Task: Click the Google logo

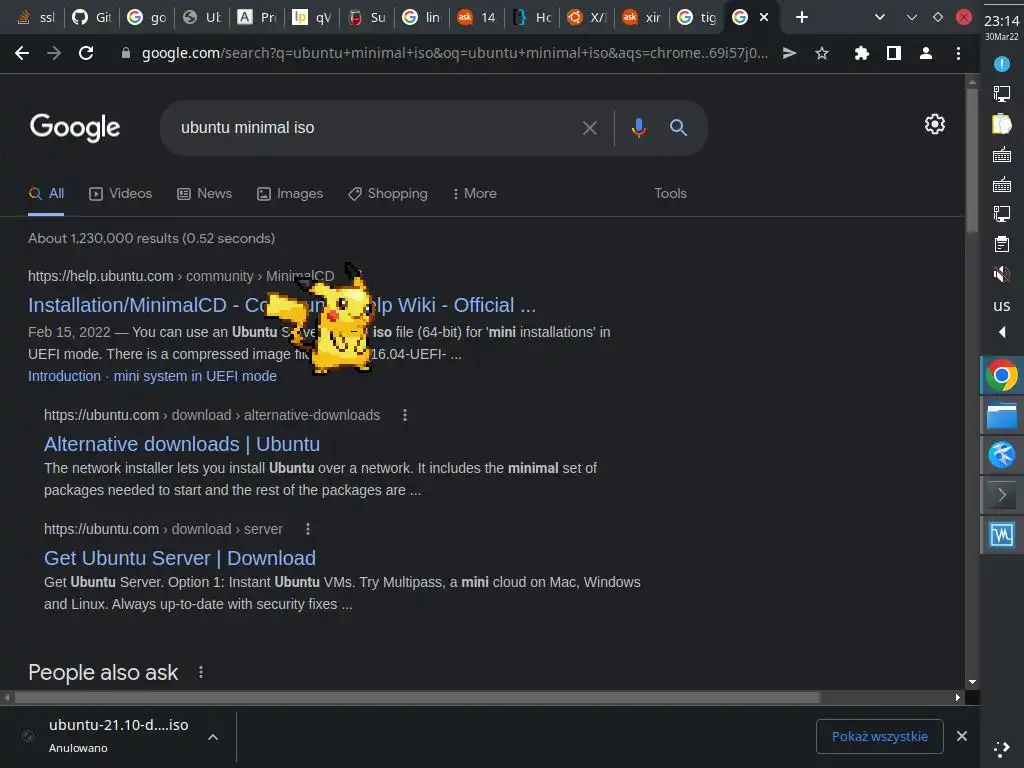Action: click(75, 127)
